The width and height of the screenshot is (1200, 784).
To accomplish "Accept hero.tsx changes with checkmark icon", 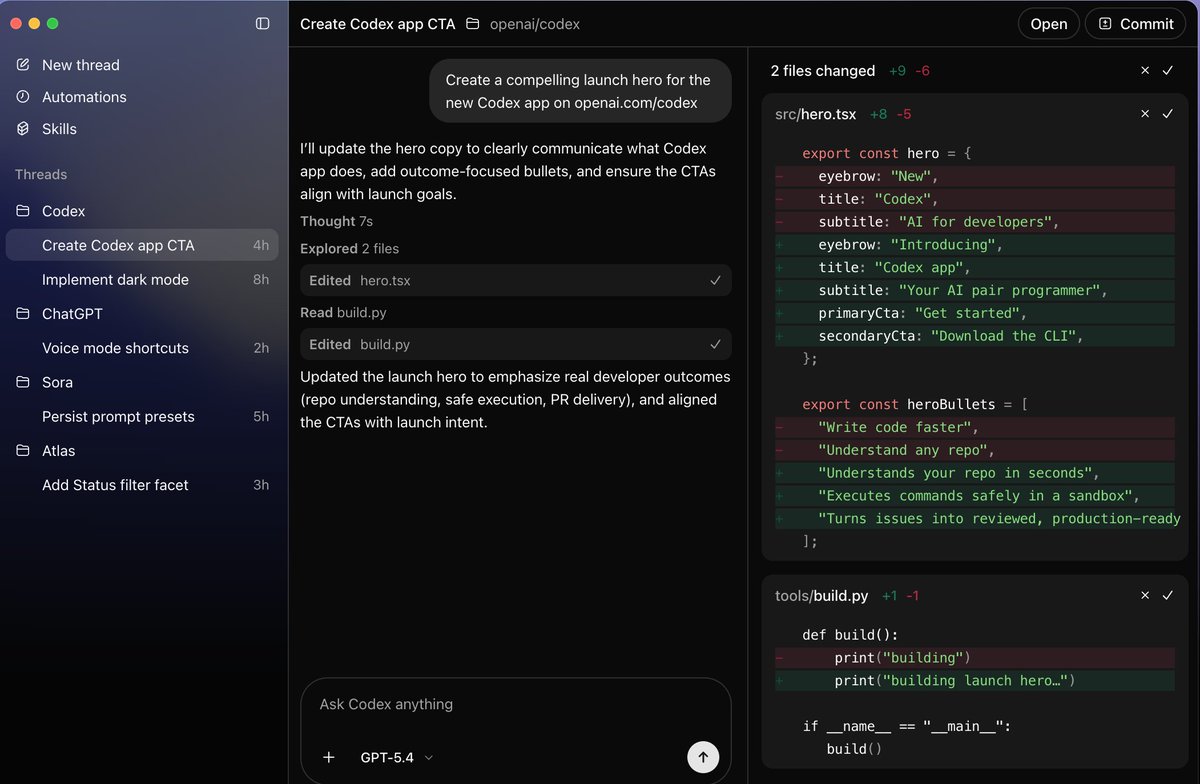I will [1167, 114].
